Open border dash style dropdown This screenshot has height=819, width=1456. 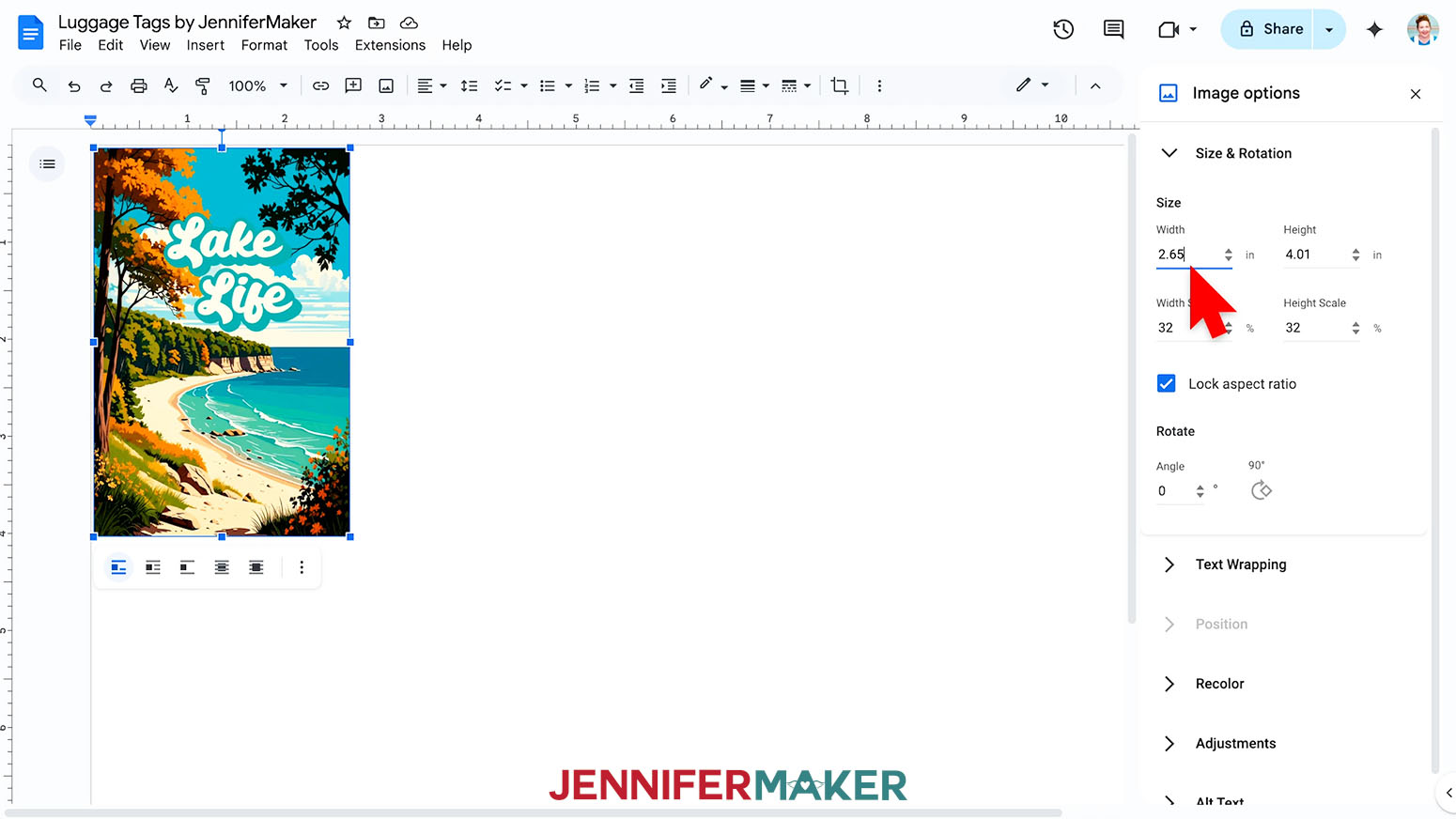tap(796, 85)
